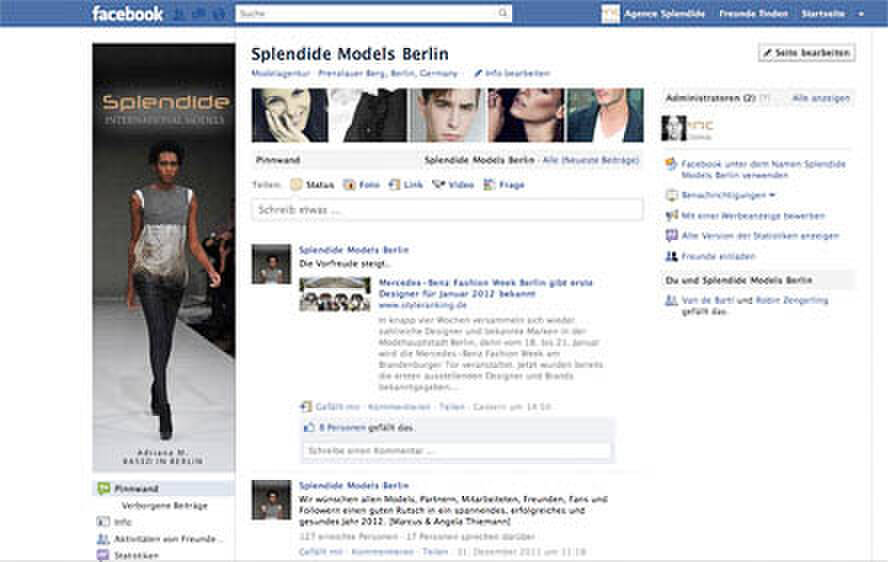The width and height of the screenshot is (888, 562).
Task: Open Statistiken in left sidebar
Action: [136, 556]
